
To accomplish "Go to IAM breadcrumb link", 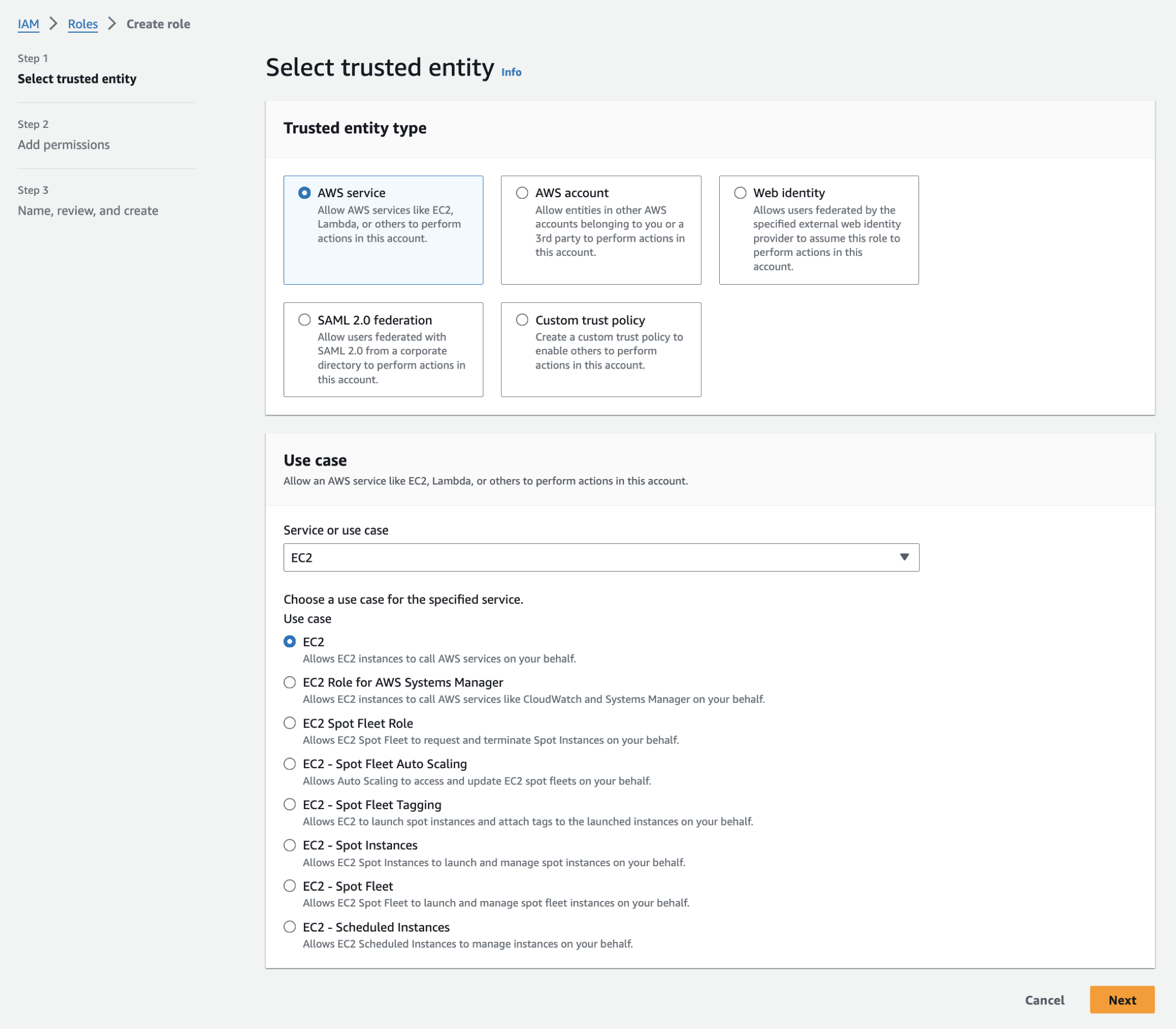I will click(x=29, y=24).
